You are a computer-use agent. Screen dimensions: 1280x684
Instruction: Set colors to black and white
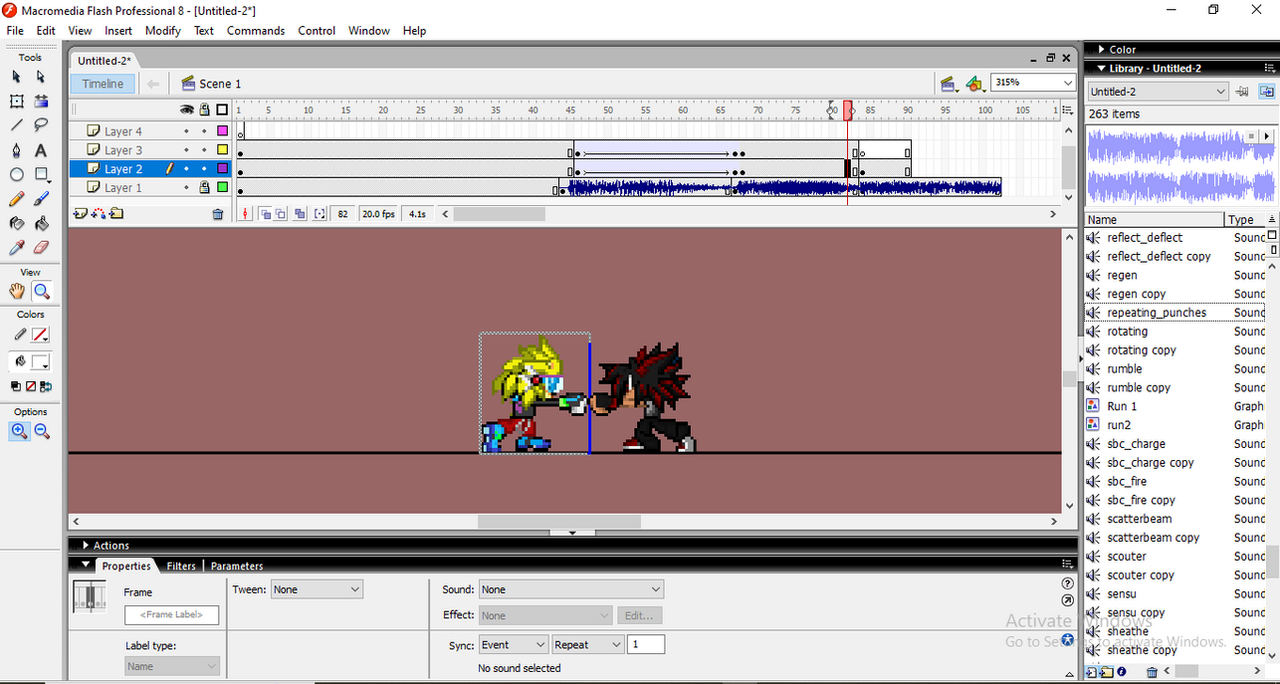pos(16,387)
